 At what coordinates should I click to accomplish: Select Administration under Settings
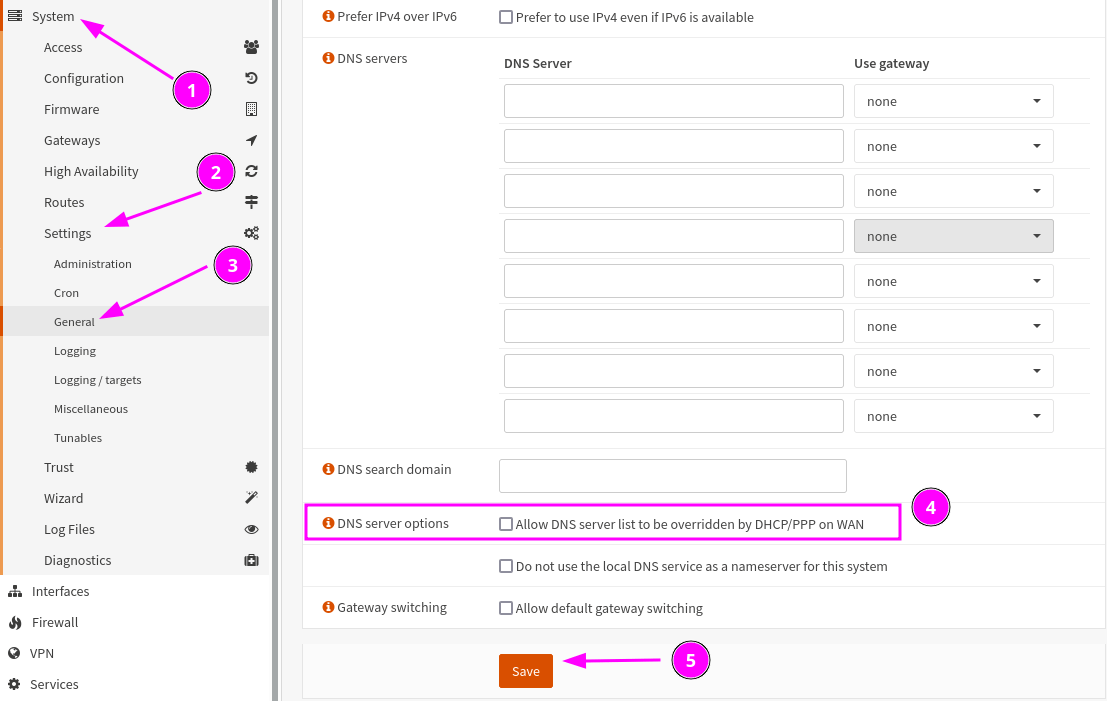pos(93,264)
